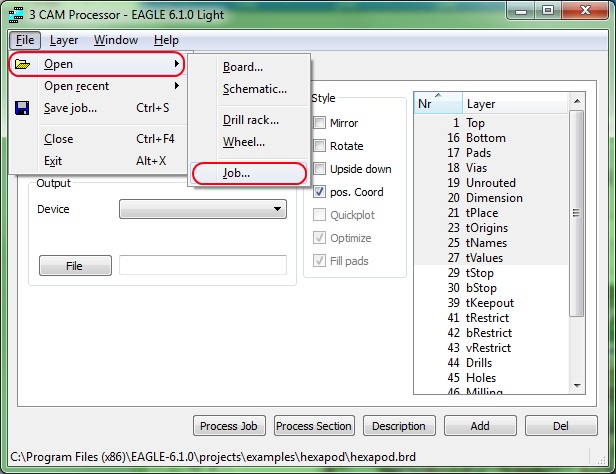Screen dimensions: 616x474
Task: Click the Layer column header
Action: [515, 103]
